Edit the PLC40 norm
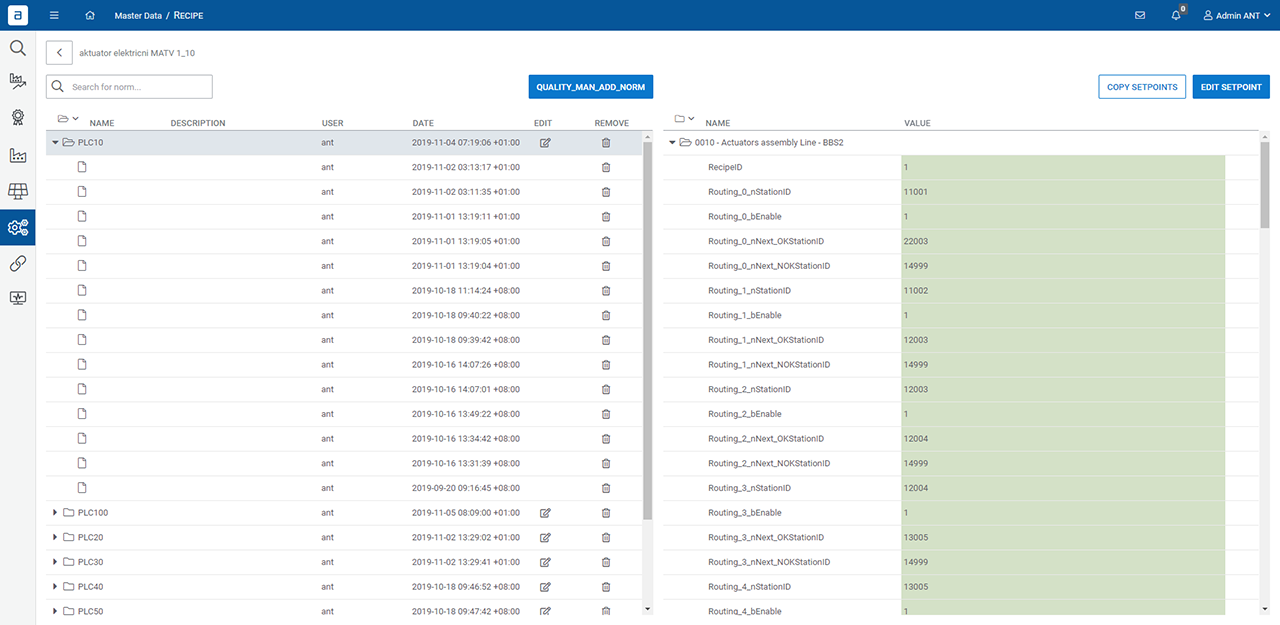1280x625 pixels. 545,587
